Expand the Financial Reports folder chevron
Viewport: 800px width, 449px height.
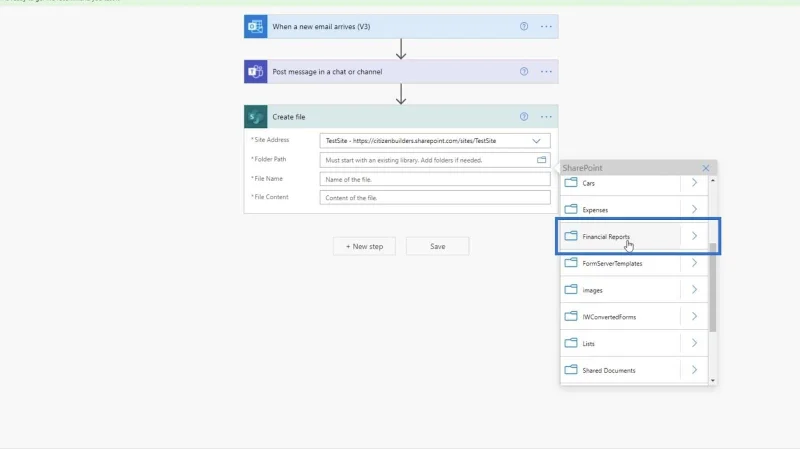694,236
